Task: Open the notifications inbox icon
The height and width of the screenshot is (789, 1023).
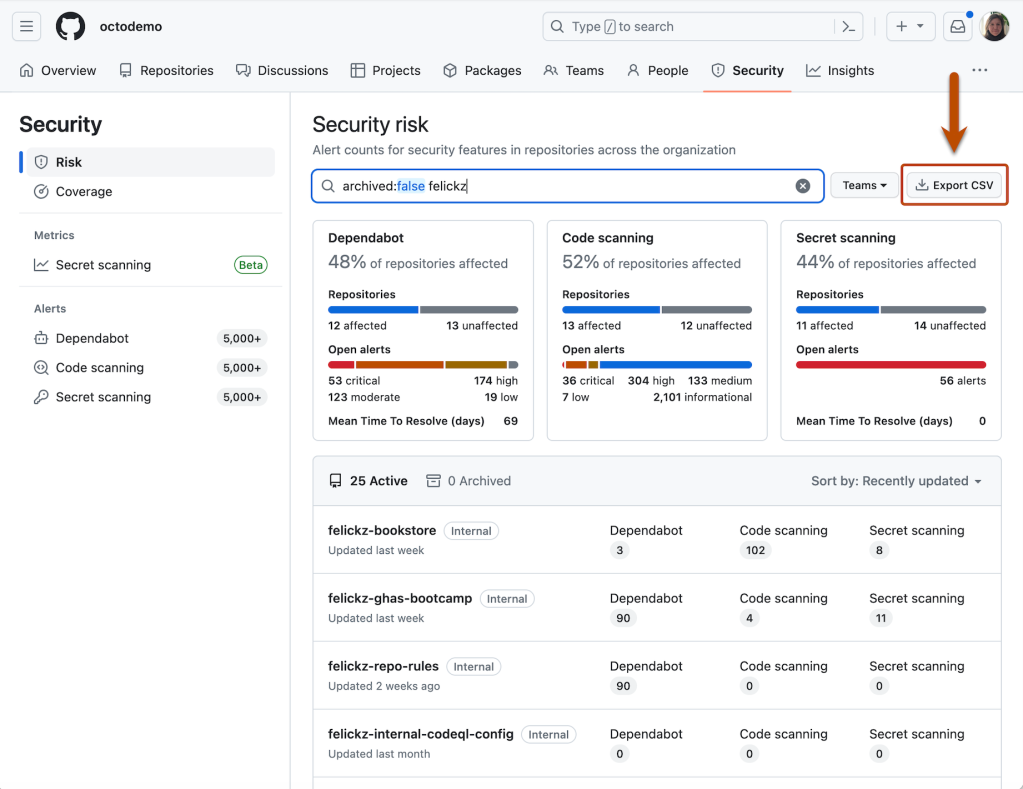Action: pyautogui.click(x=957, y=26)
